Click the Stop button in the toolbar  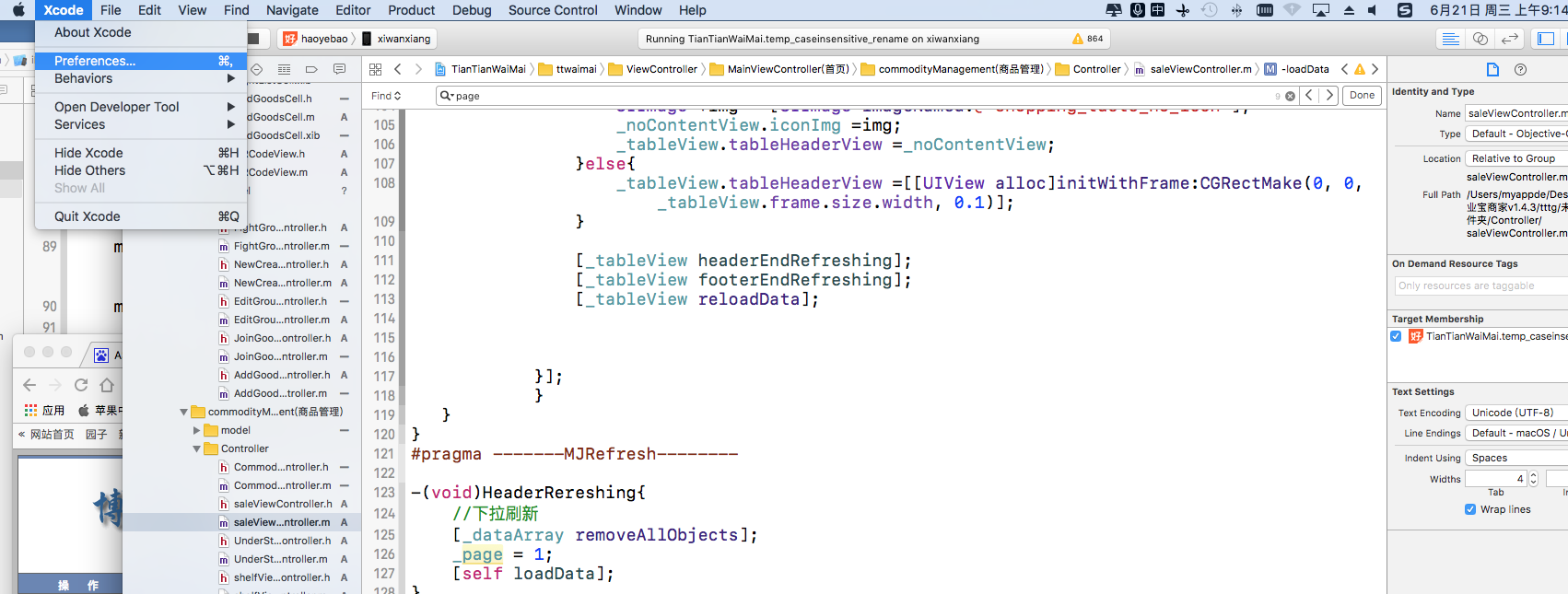click(x=255, y=39)
